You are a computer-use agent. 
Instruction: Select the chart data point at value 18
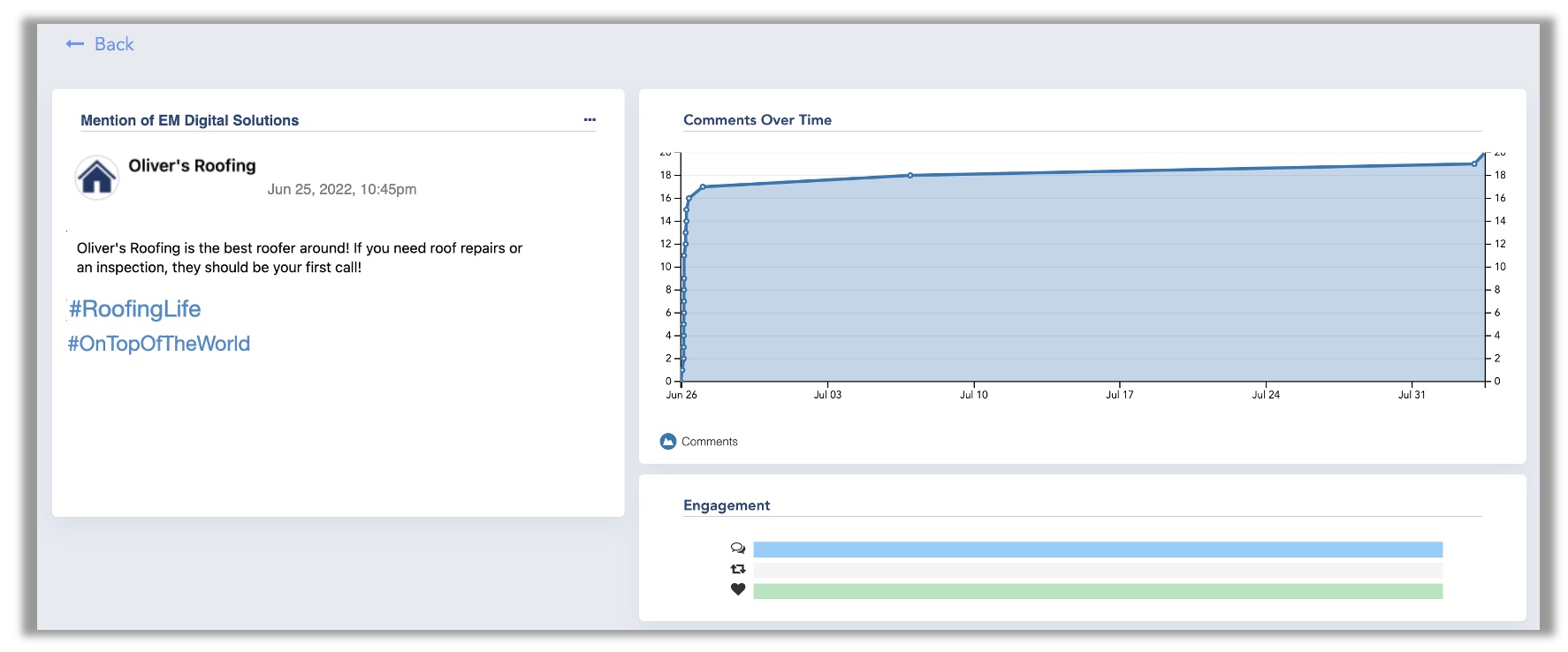click(x=910, y=175)
